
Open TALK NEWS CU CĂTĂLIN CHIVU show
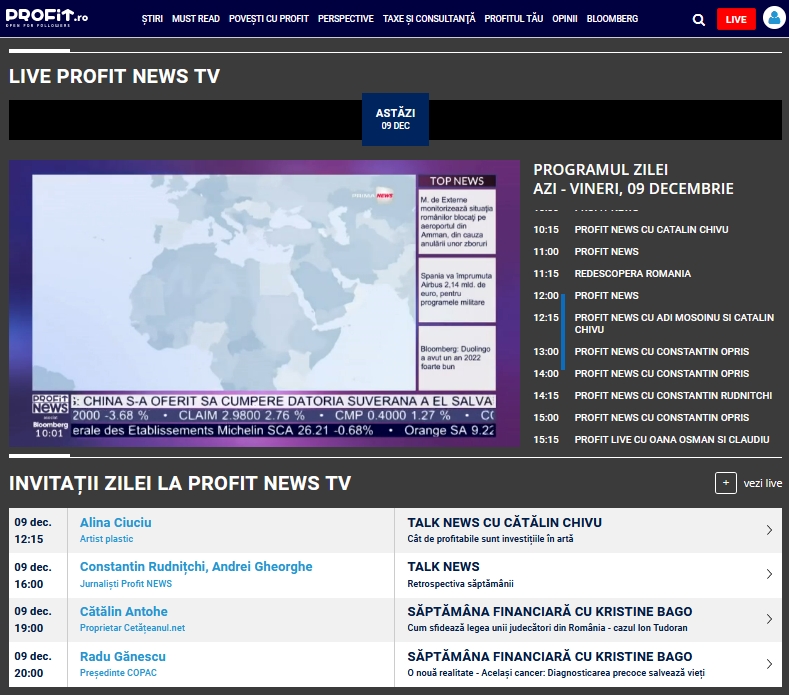click(504, 522)
